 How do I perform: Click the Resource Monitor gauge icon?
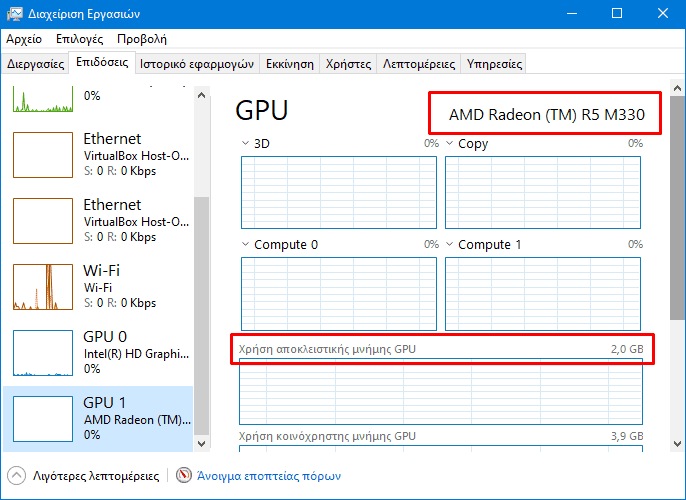click(184, 476)
